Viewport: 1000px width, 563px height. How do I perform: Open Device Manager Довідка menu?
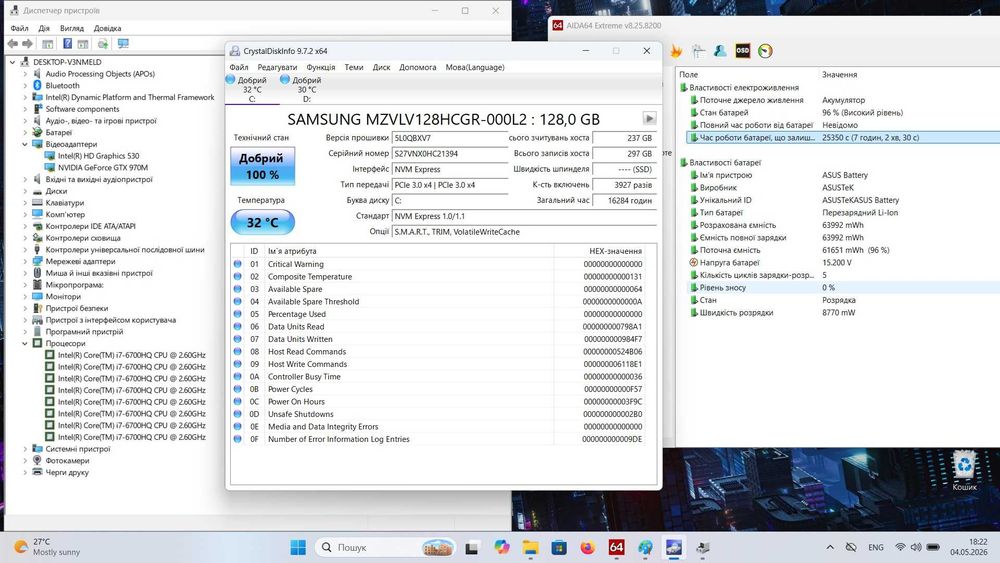click(x=107, y=28)
